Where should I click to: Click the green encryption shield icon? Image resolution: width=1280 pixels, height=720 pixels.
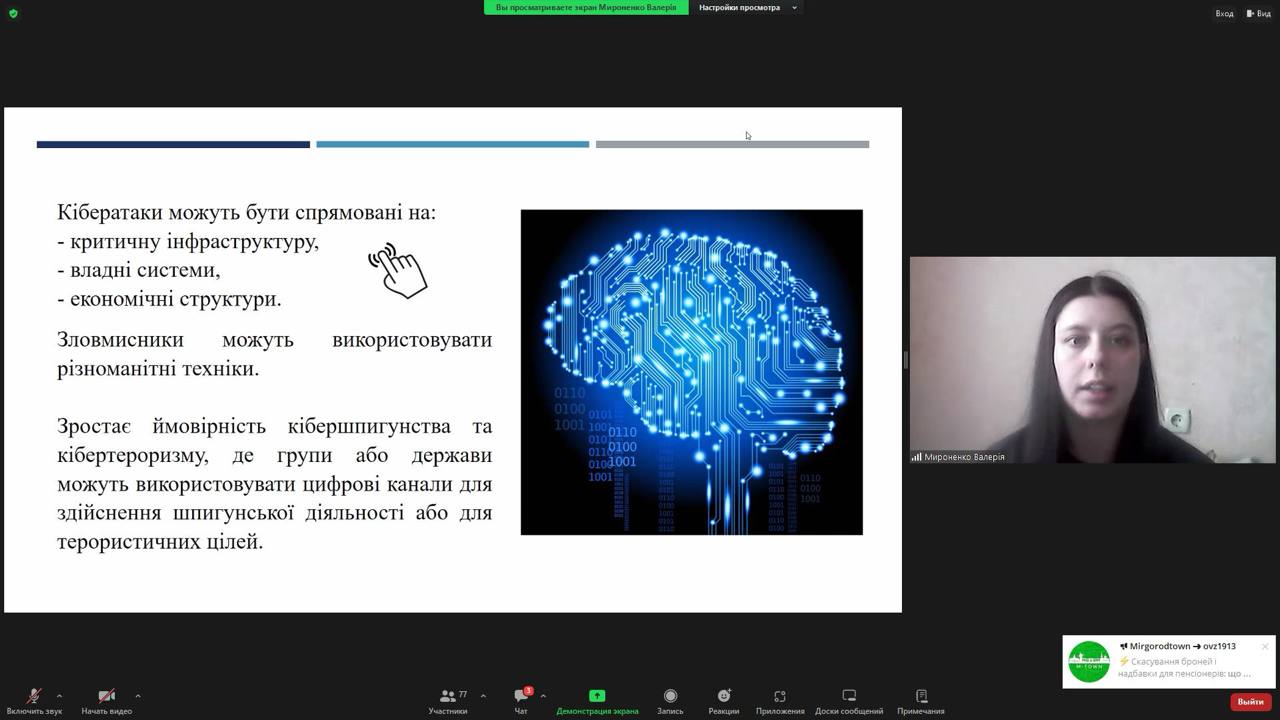pyautogui.click(x=13, y=13)
